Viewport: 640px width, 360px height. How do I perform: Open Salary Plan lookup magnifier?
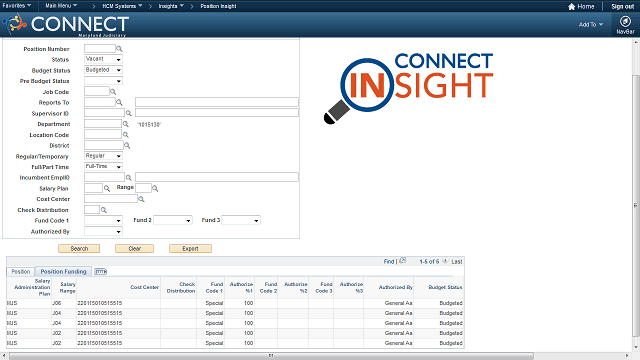[107, 188]
